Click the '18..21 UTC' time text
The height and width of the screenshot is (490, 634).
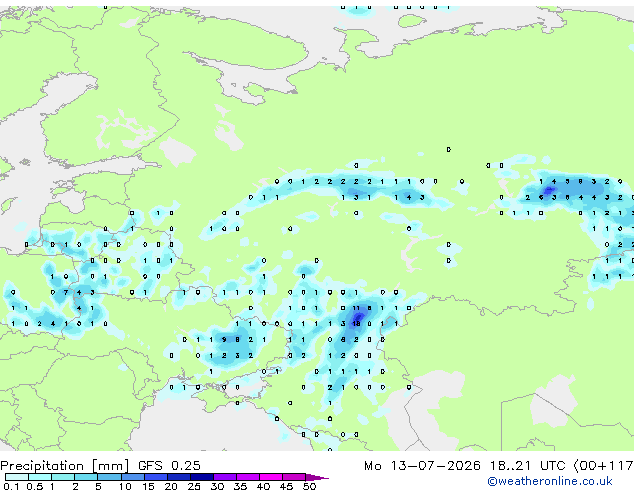527,466
